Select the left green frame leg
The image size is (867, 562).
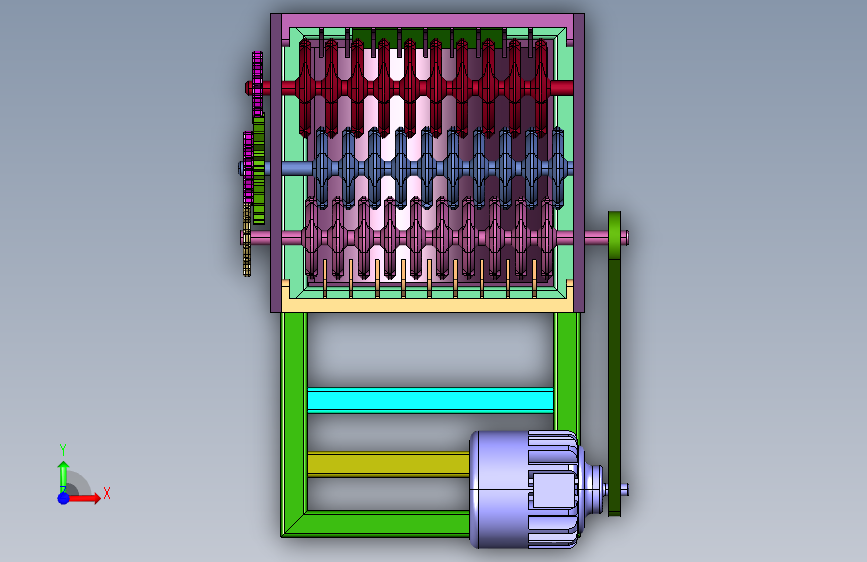coord(294,423)
